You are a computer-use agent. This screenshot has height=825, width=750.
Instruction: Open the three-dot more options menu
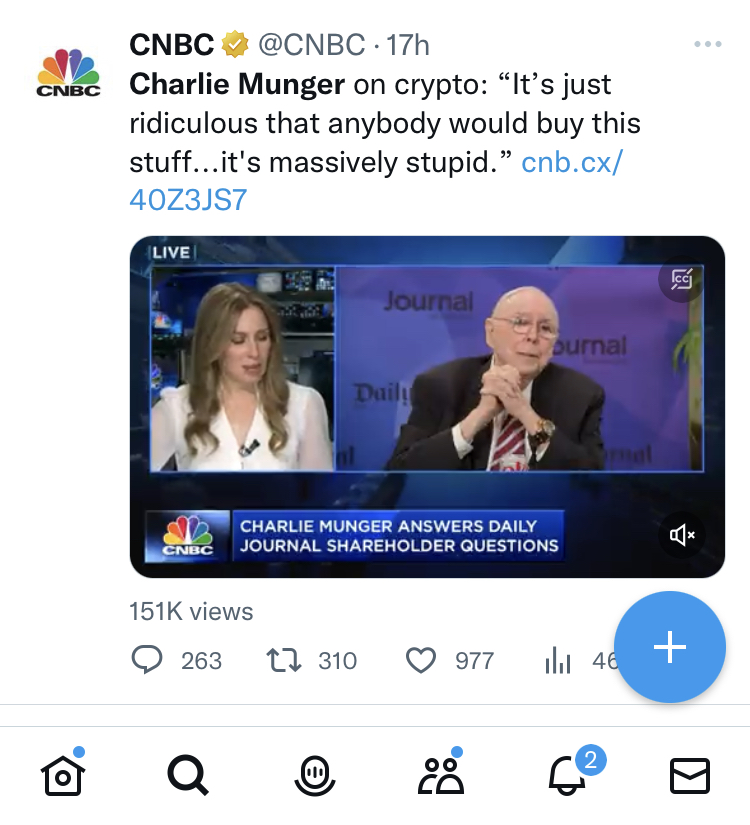point(707,45)
